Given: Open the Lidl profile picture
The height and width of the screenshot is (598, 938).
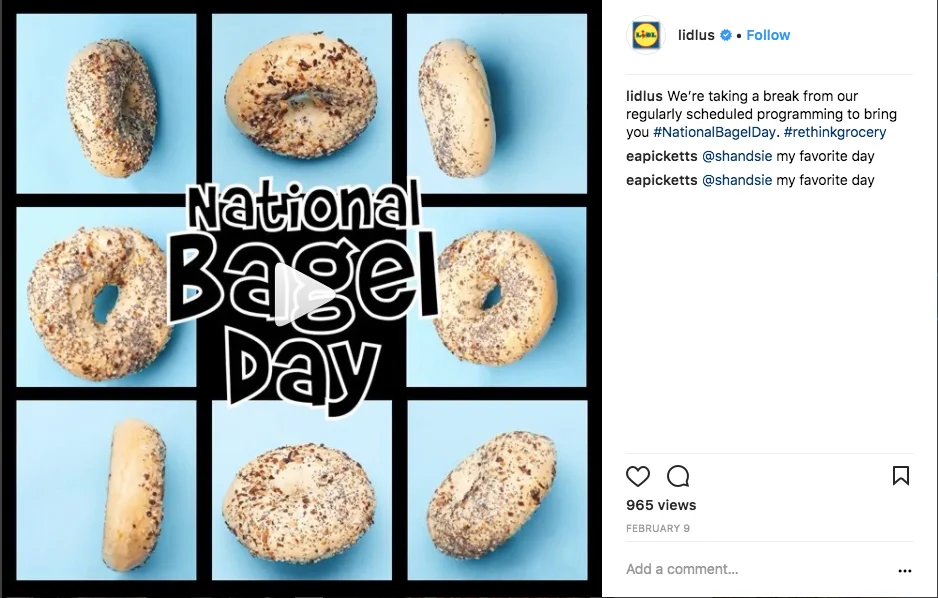Looking at the screenshot, I should click(645, 35).
